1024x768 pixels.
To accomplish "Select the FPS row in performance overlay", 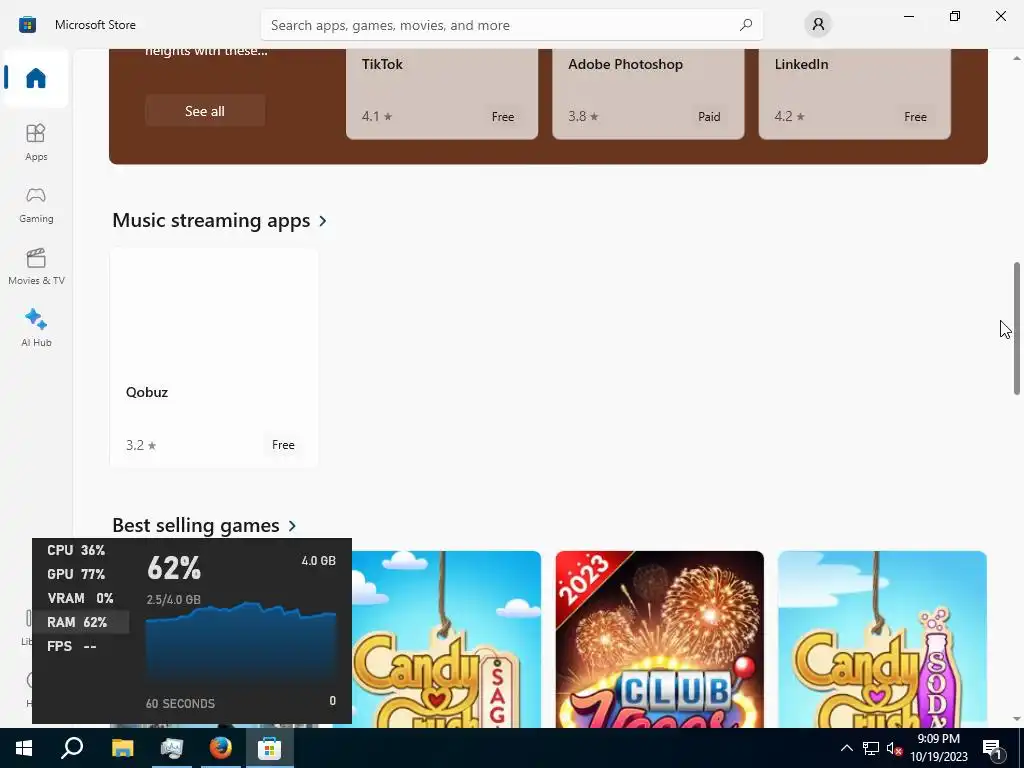I will [81, 646].
